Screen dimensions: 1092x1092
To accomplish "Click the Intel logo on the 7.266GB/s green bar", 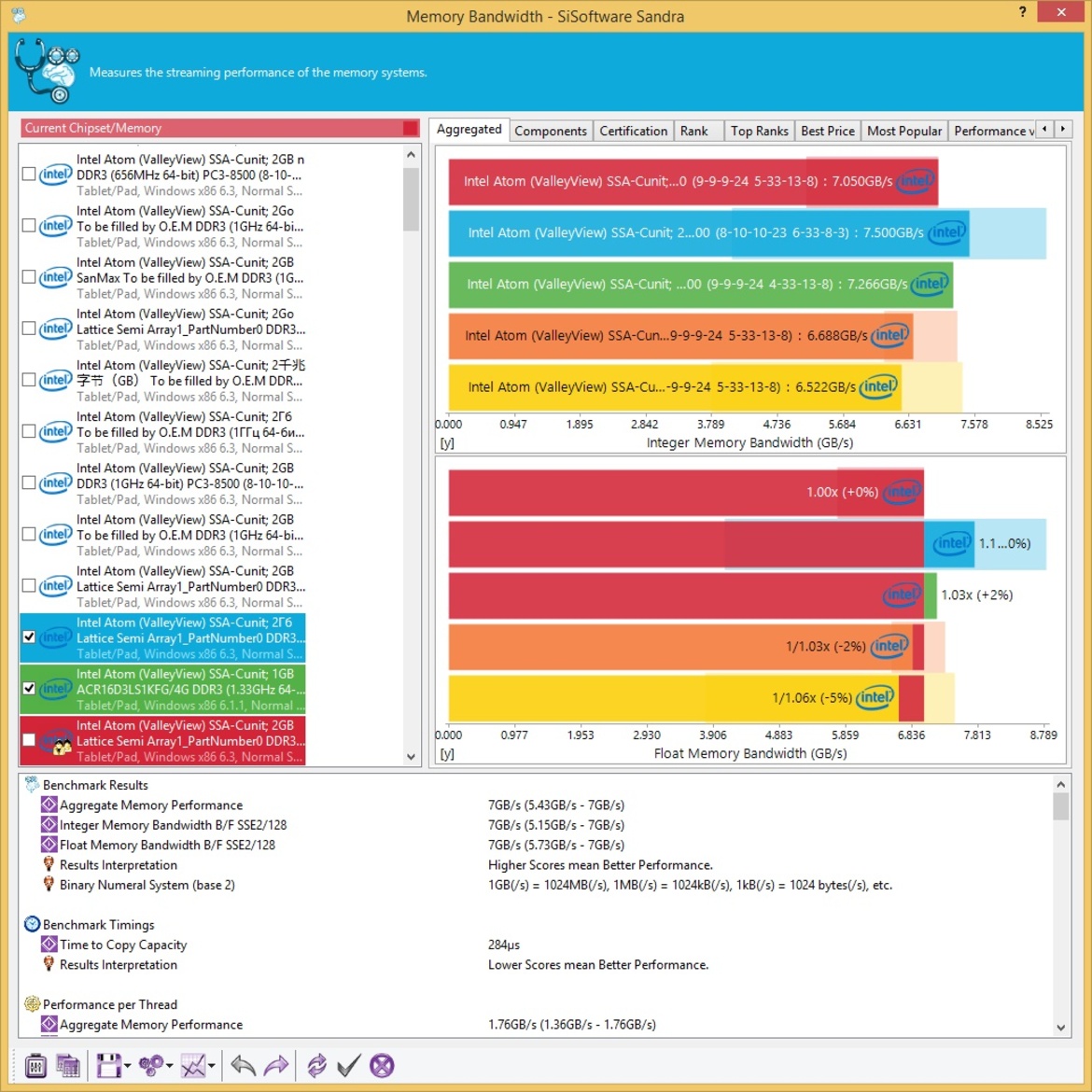I will pos(930,284).
